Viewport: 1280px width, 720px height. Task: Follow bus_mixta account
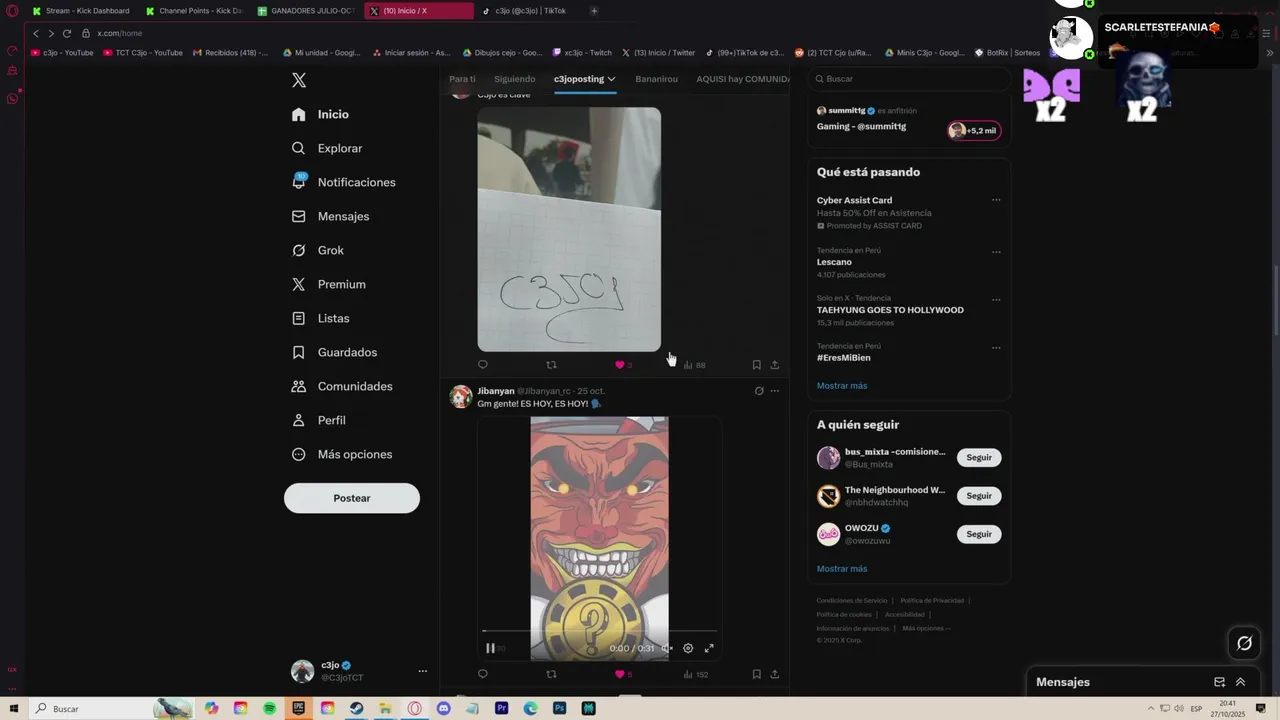click(979, 458)
